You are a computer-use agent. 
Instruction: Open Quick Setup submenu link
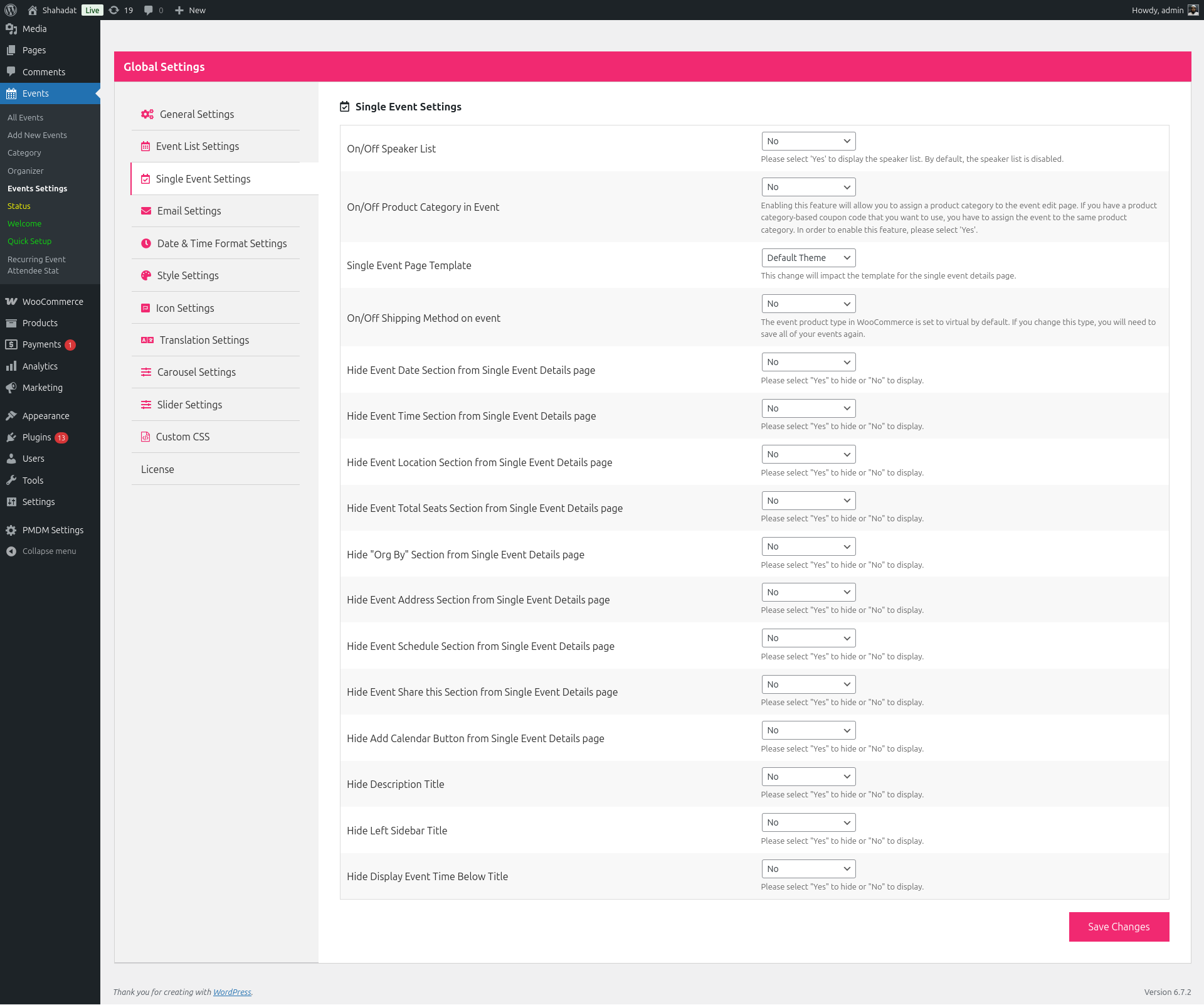pyautogui.click(x=29, y=241)
